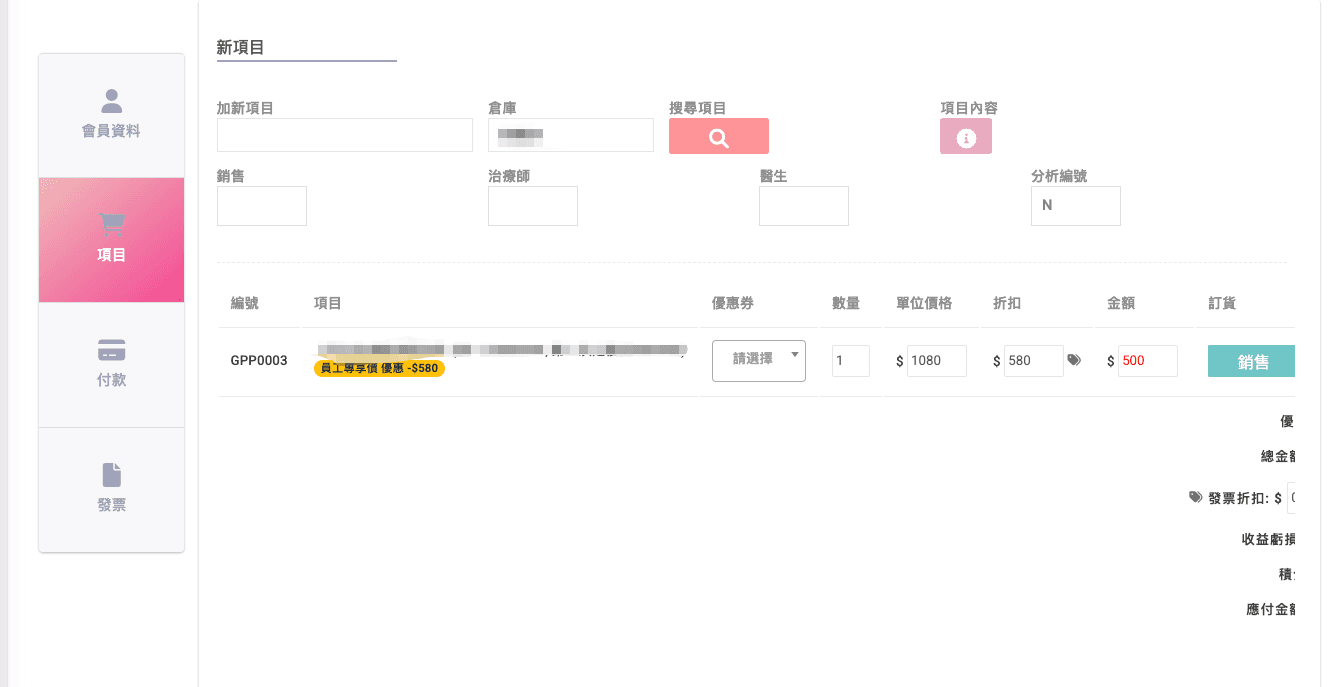Click the 加新項目 input field
Image resolution: width=1340 pixels, height=687 pixels.
click(x=344, y=135)
